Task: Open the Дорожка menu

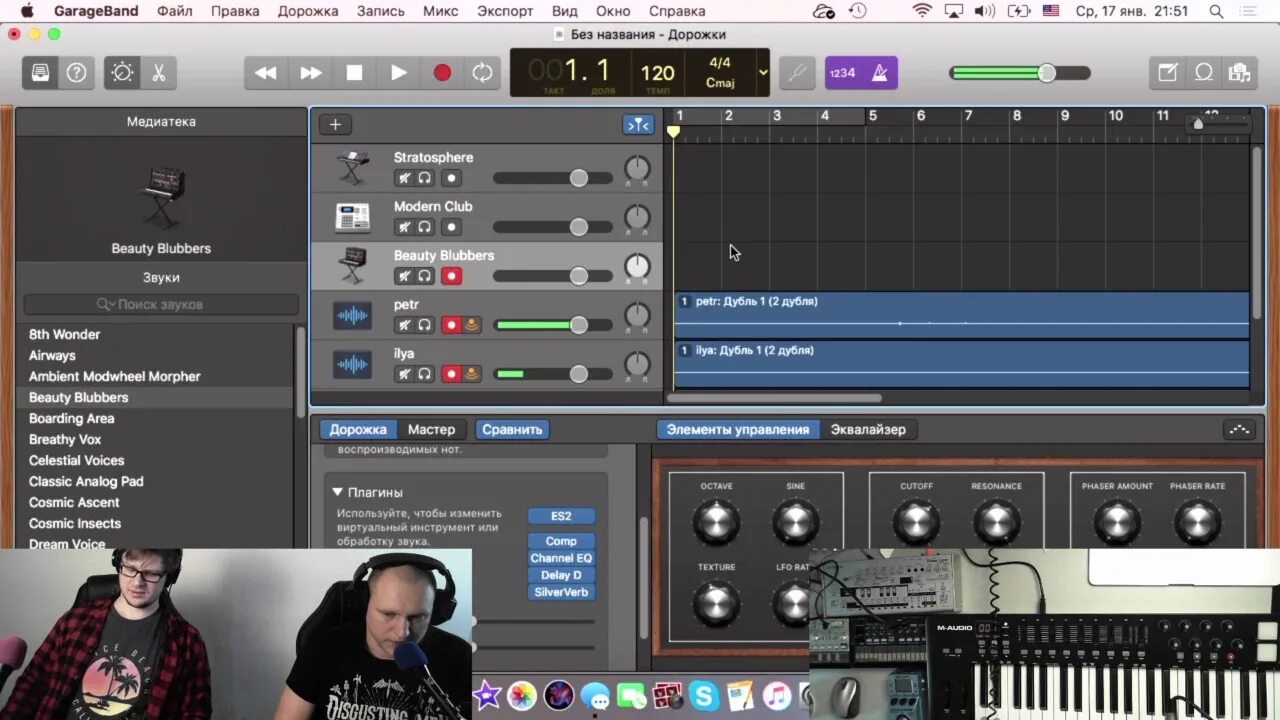Action: pos(308,11)
